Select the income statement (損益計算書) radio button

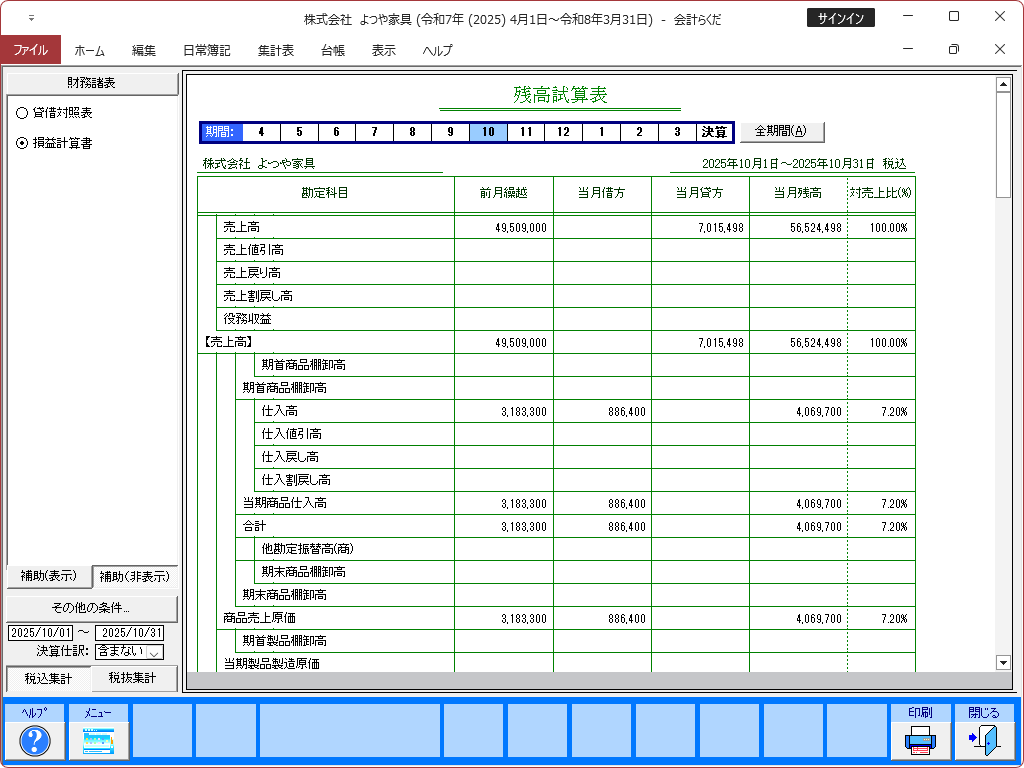click(x=22, y=143)
